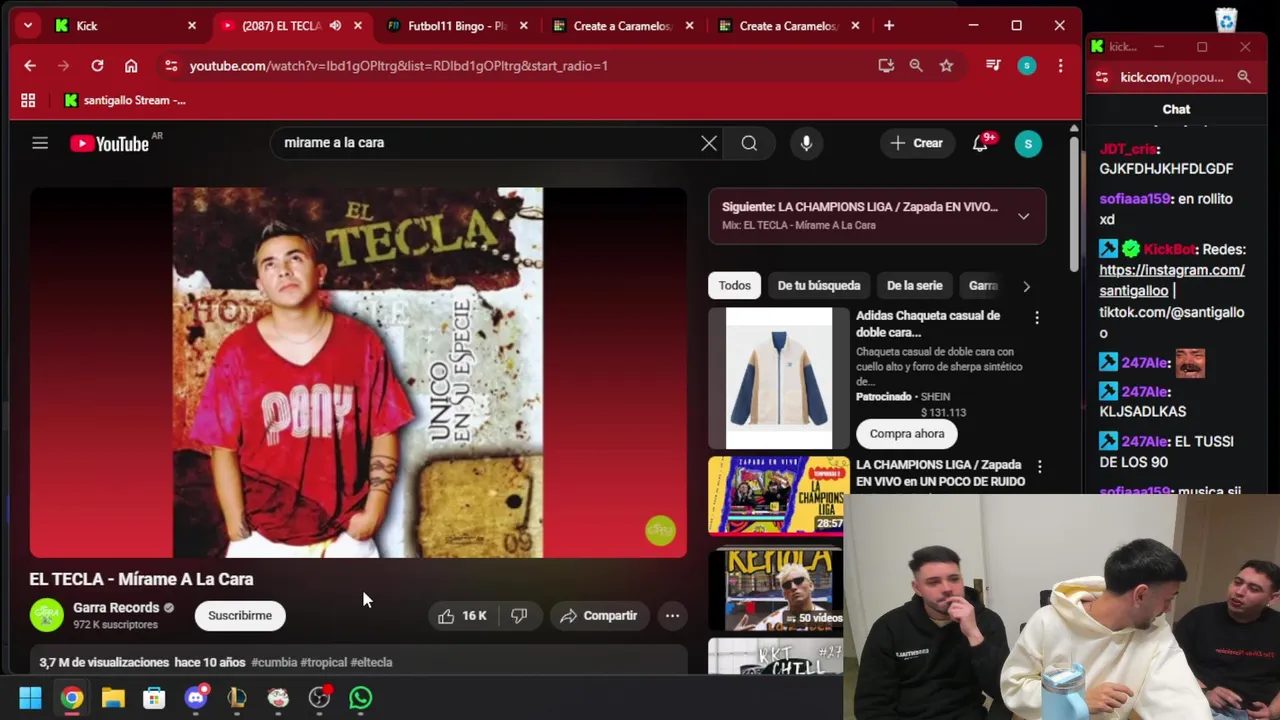1280x720 pixels.
Task: Click the Chrome address bar URL
Action: (399, 66)
